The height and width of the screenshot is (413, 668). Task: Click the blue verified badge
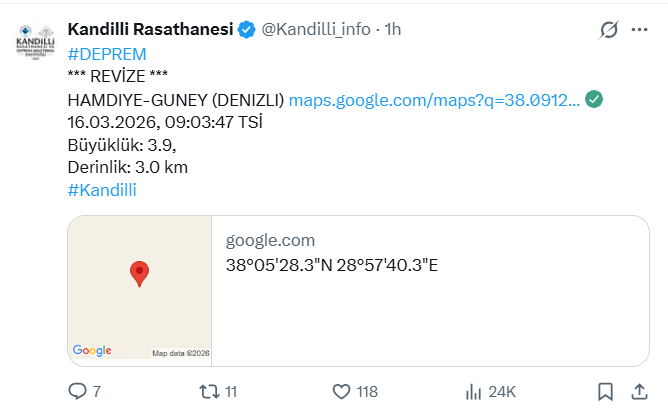(247, 30)
